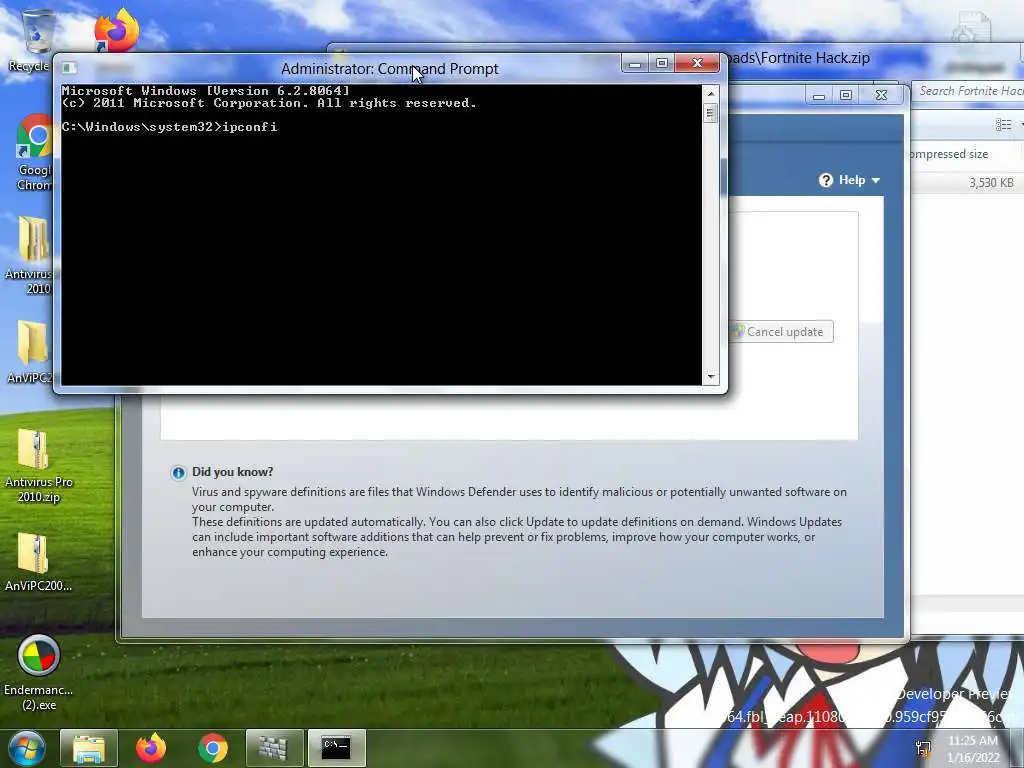This screenshot has height=768, width=1024.
Task: Click the Windows Start orb
Action: [x=26, y=748]
